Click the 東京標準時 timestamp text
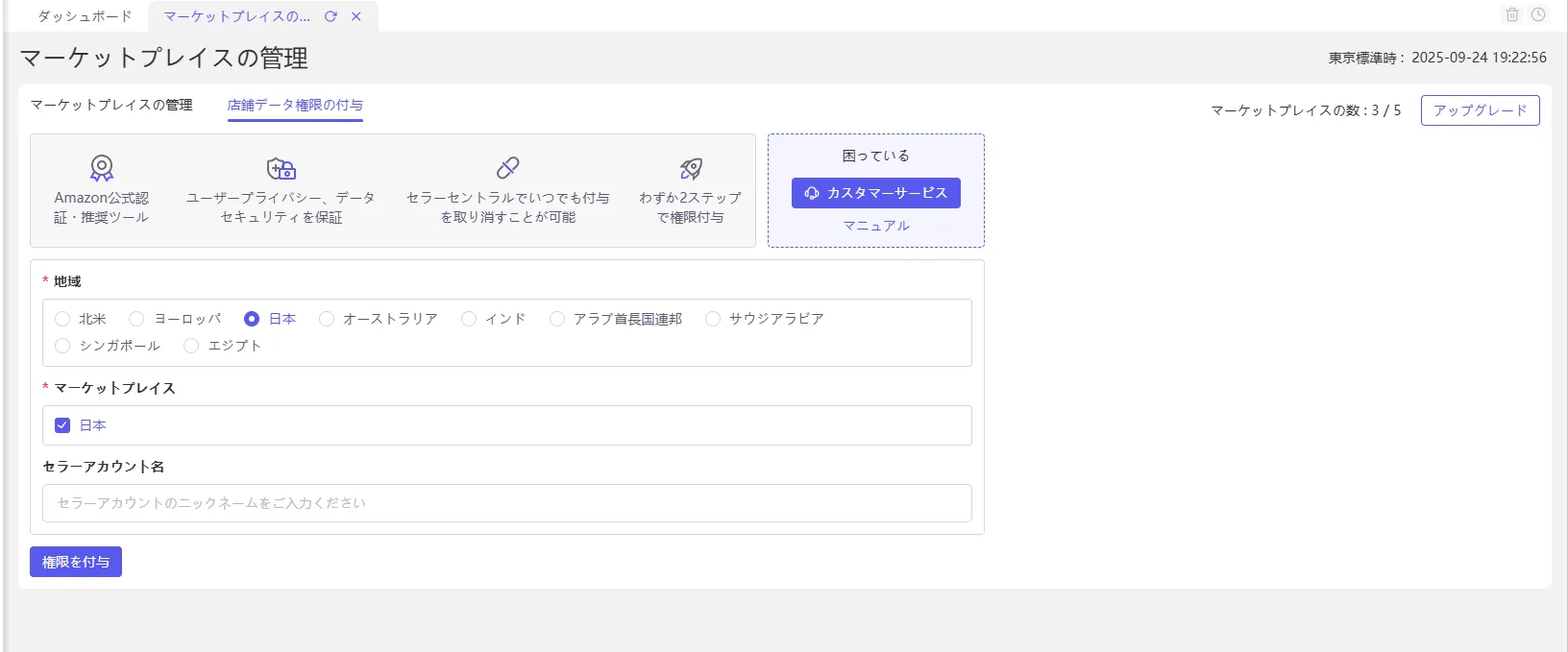Screen dimensions: 1568x652 1437,58
